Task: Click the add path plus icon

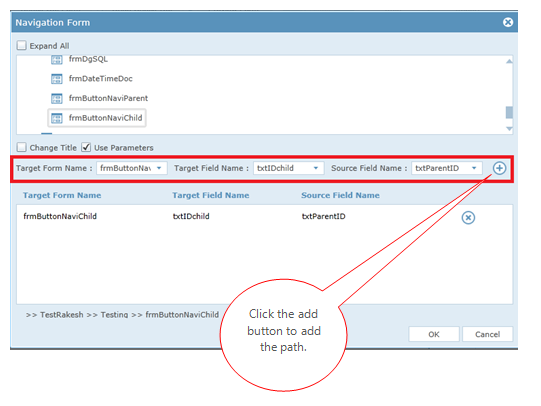Action: point(499,168)
